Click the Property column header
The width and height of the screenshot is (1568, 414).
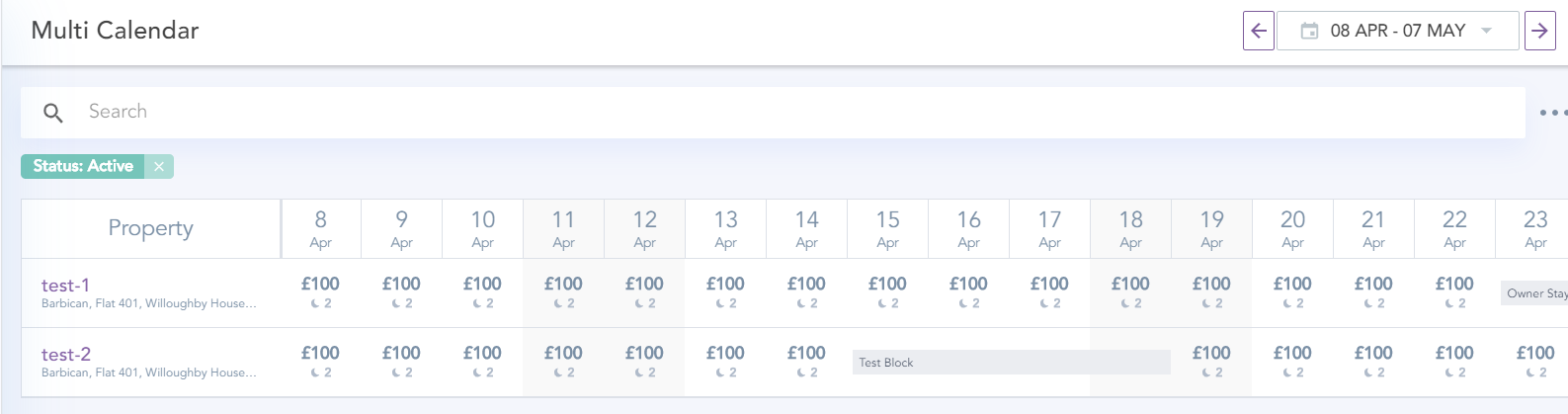pyautogui.click(x=150, y=229)
